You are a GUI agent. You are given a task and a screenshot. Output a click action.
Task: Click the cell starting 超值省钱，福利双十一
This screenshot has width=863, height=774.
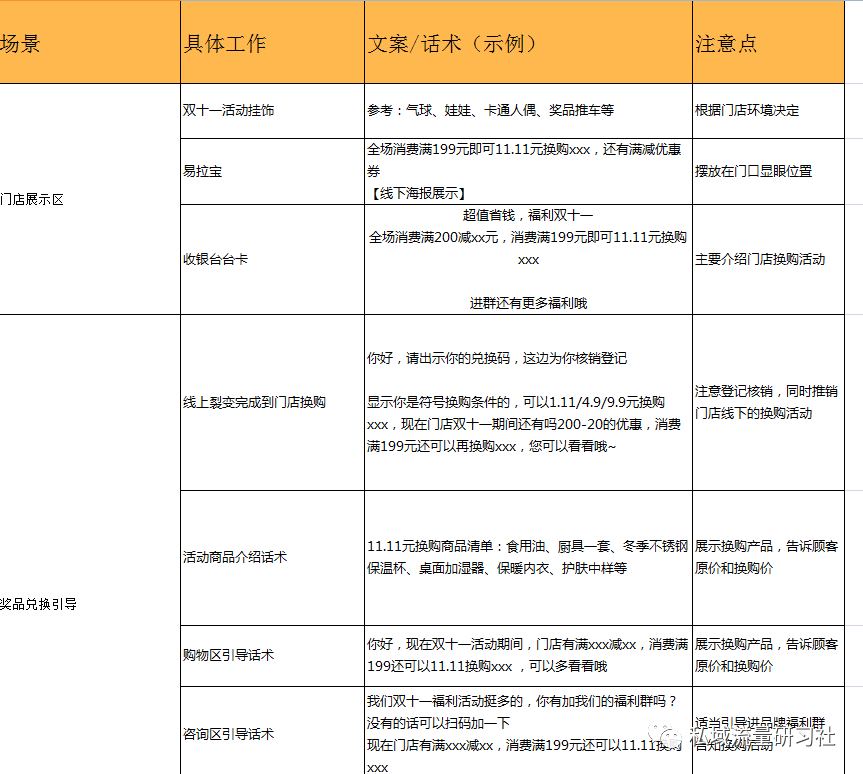528,259
